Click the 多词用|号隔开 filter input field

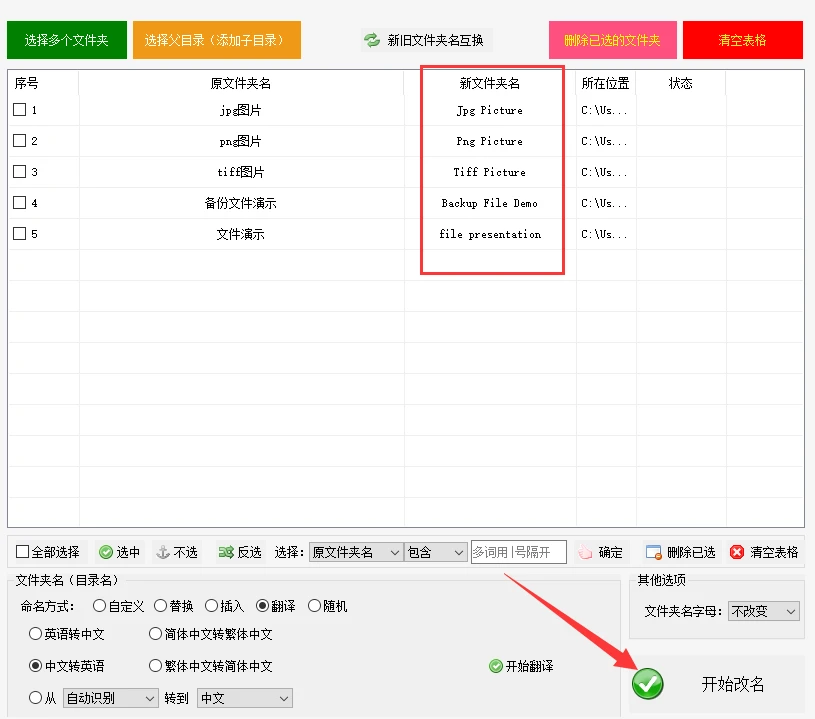click(519, 552)
